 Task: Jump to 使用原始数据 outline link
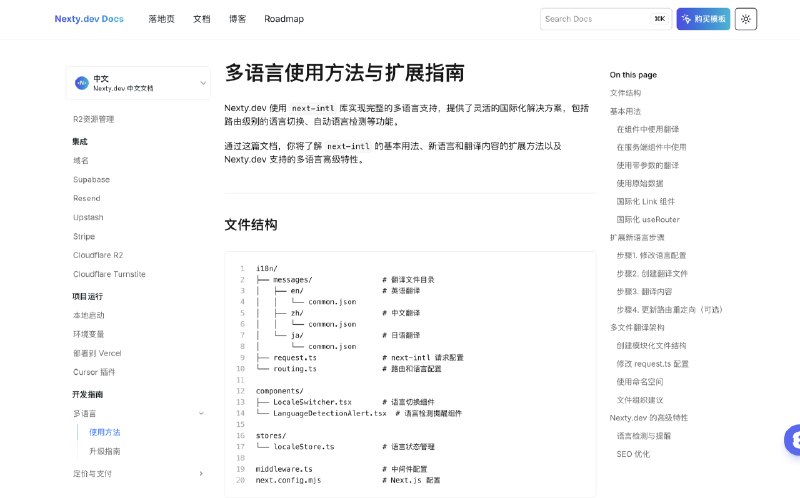click(x=640, y=183)
